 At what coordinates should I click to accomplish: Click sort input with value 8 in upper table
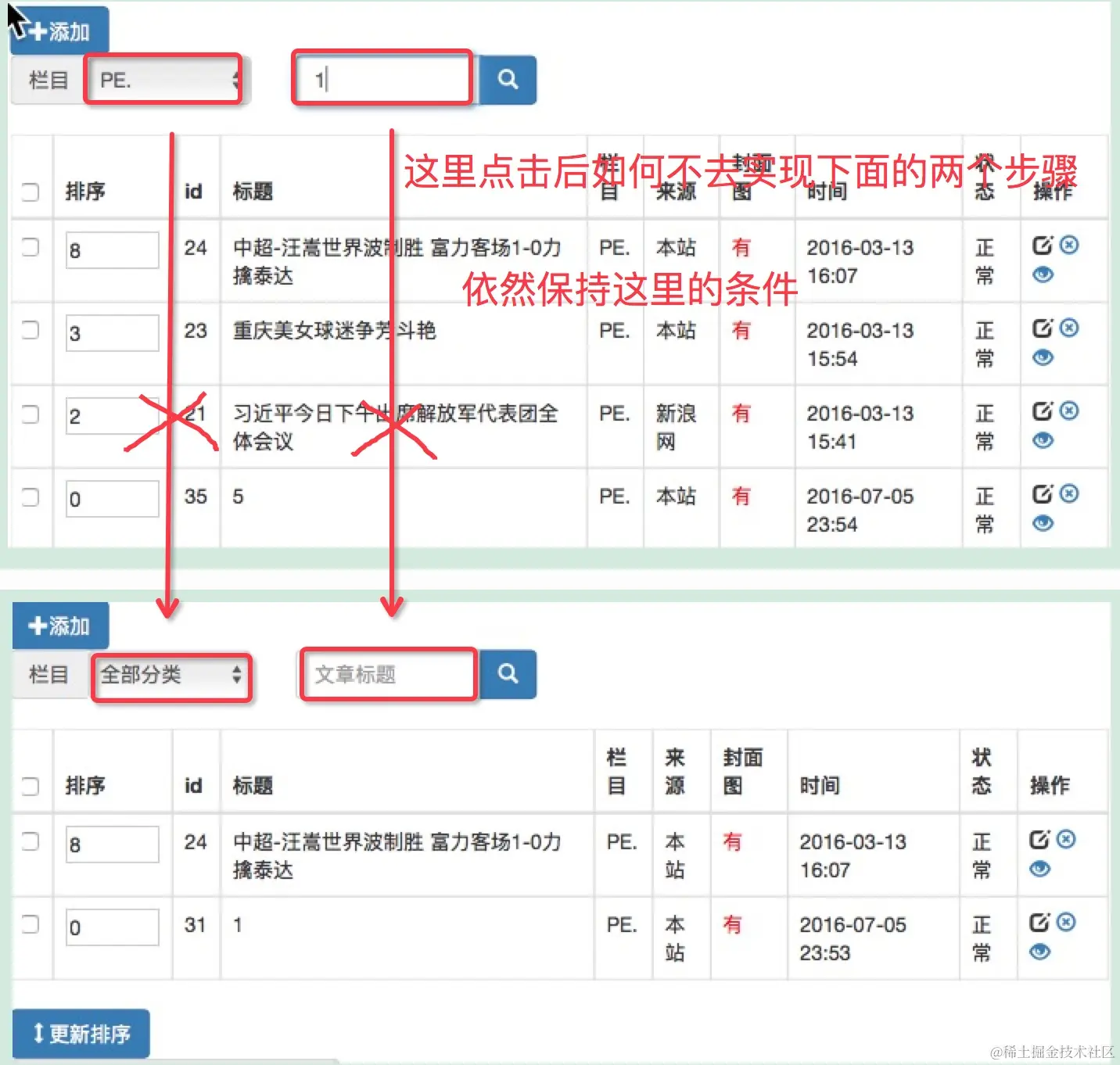pyautogui.click(x=113, y=250)
